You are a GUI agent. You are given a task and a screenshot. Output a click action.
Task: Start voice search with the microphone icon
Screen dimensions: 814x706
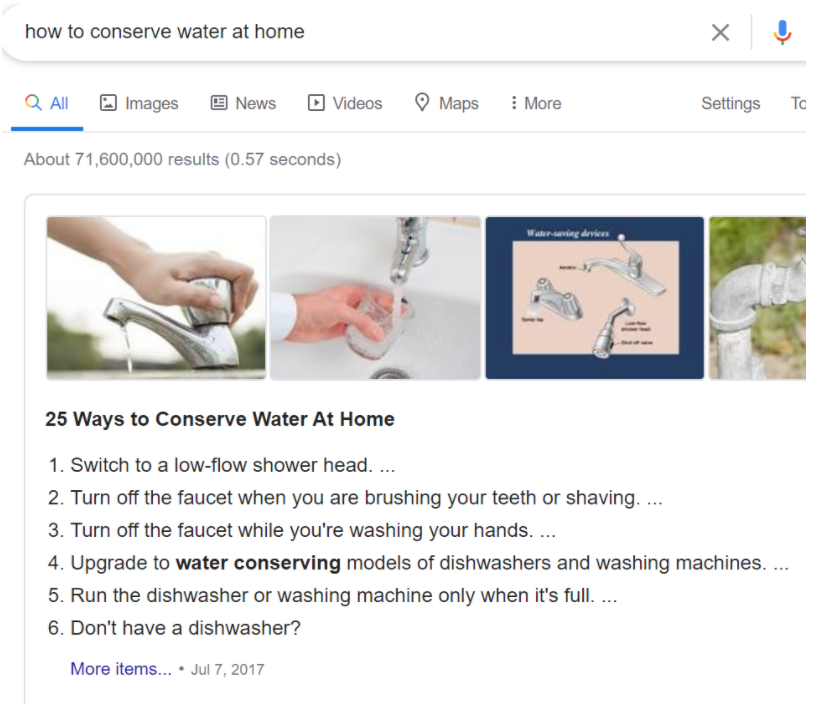point(782,32)
